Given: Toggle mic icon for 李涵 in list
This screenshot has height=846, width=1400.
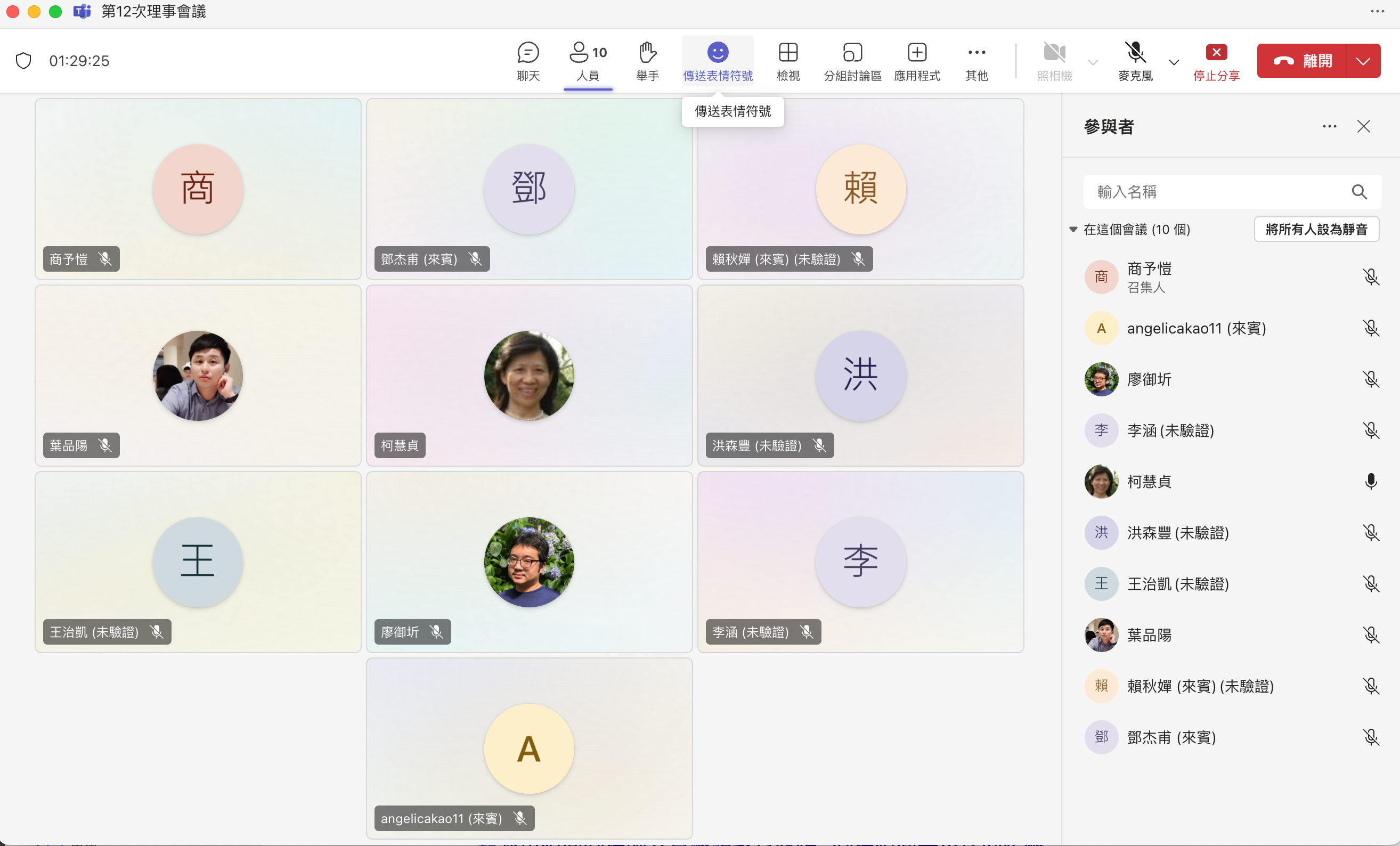Looking at the screenshot, I should (x=1371, y=430).
